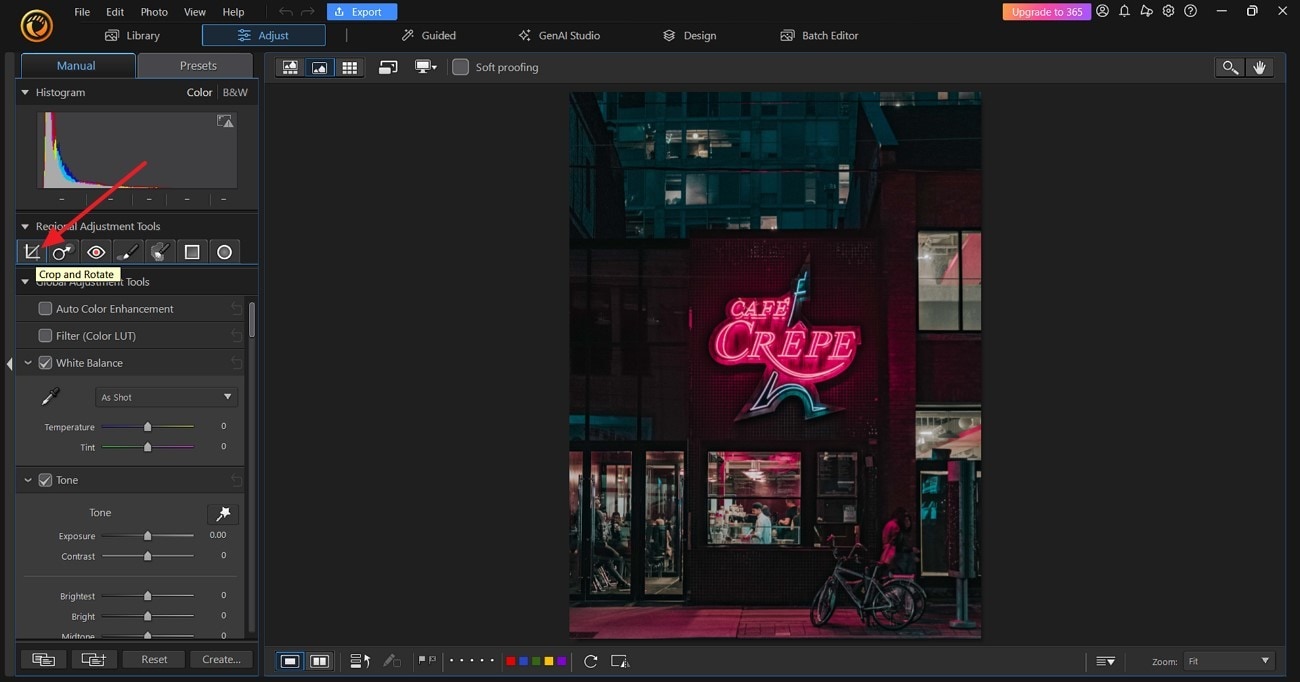
Task: Open the Edit menu
Action: pyautogui.click(x=115, y=12)
